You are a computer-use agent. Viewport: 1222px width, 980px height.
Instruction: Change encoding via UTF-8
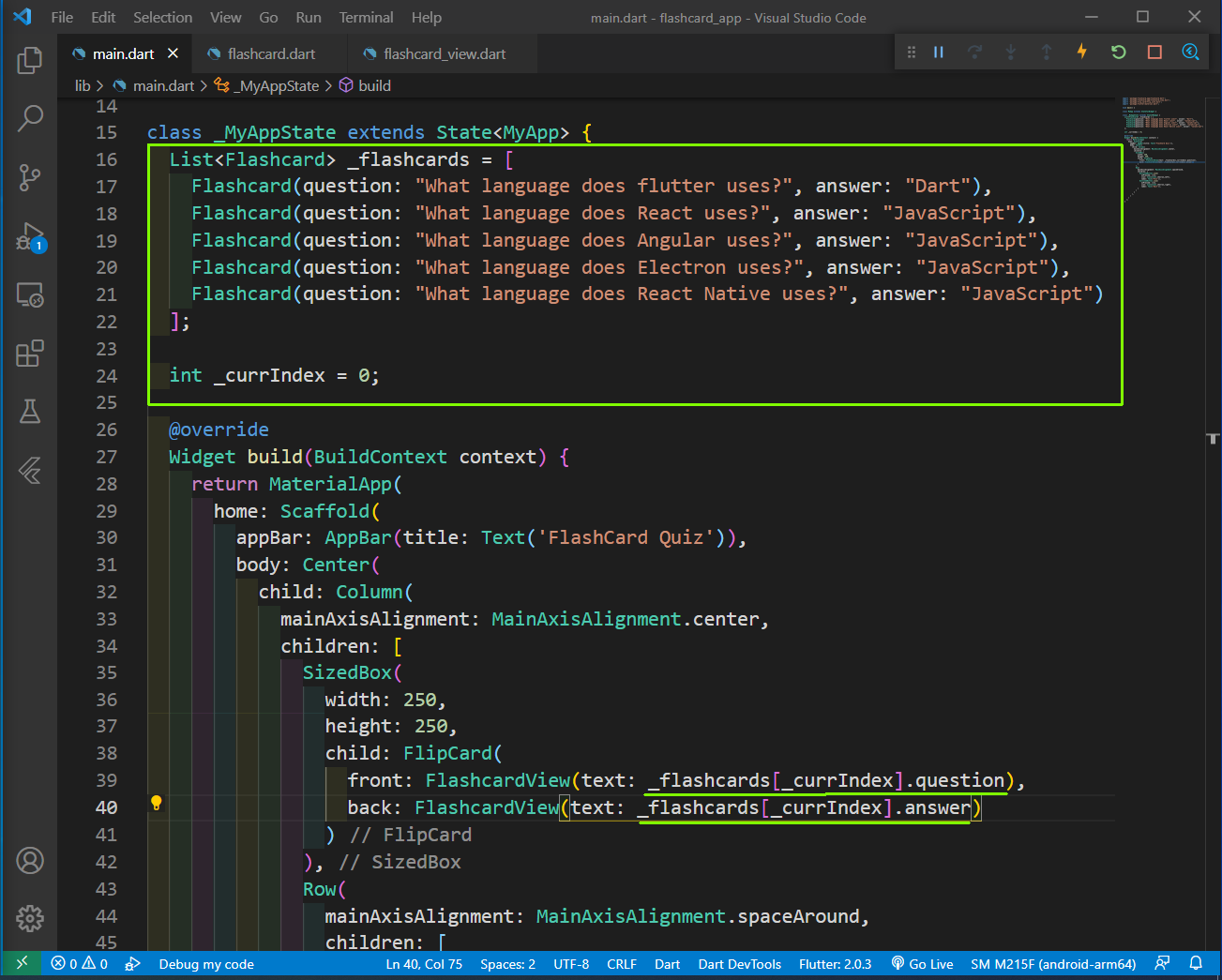[571, 964]
